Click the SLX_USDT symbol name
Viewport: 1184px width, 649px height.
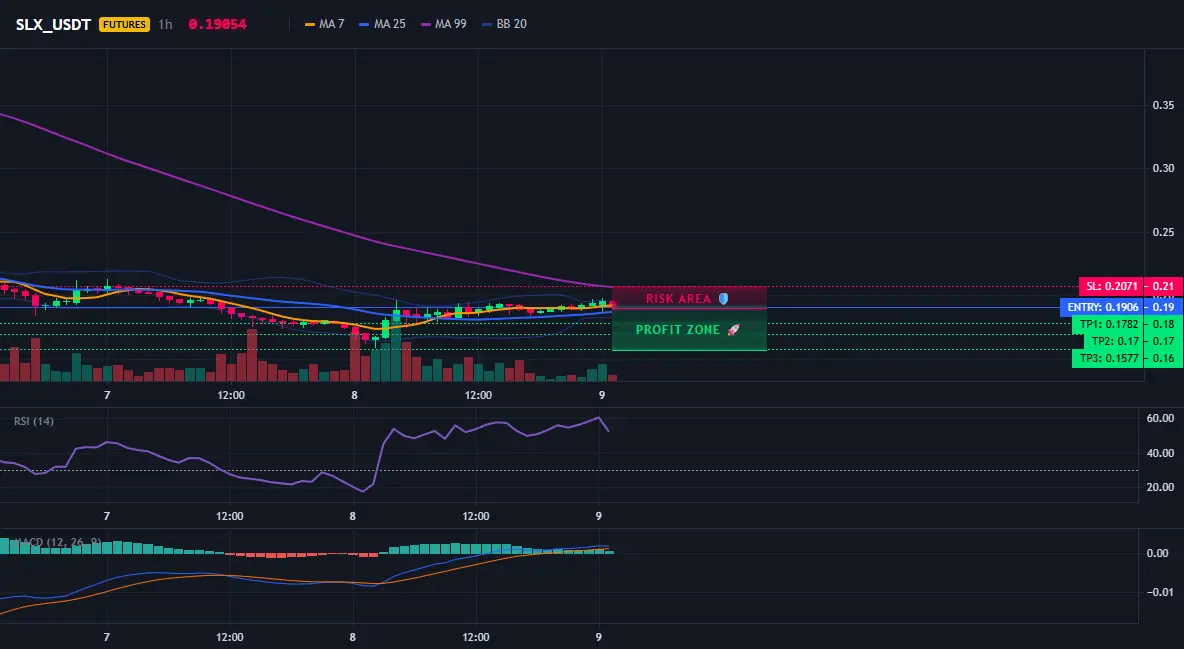tap(53, 24)
